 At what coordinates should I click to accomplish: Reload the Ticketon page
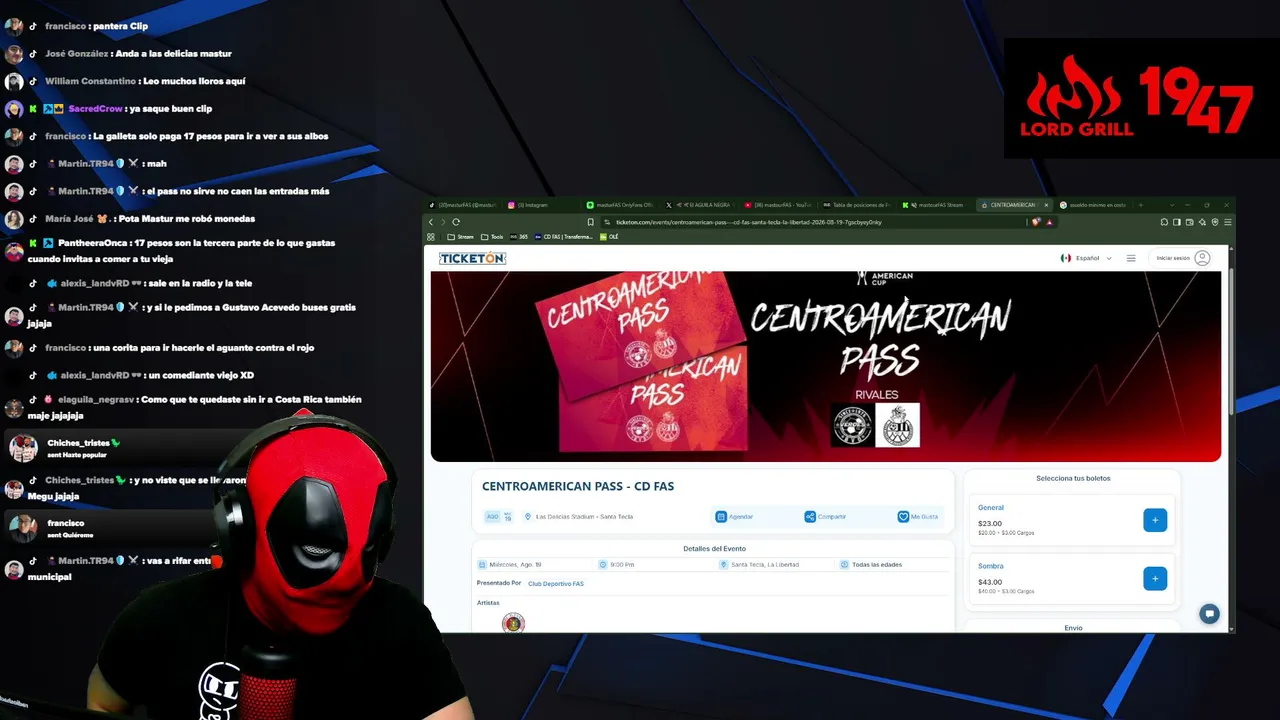(456, 222)
